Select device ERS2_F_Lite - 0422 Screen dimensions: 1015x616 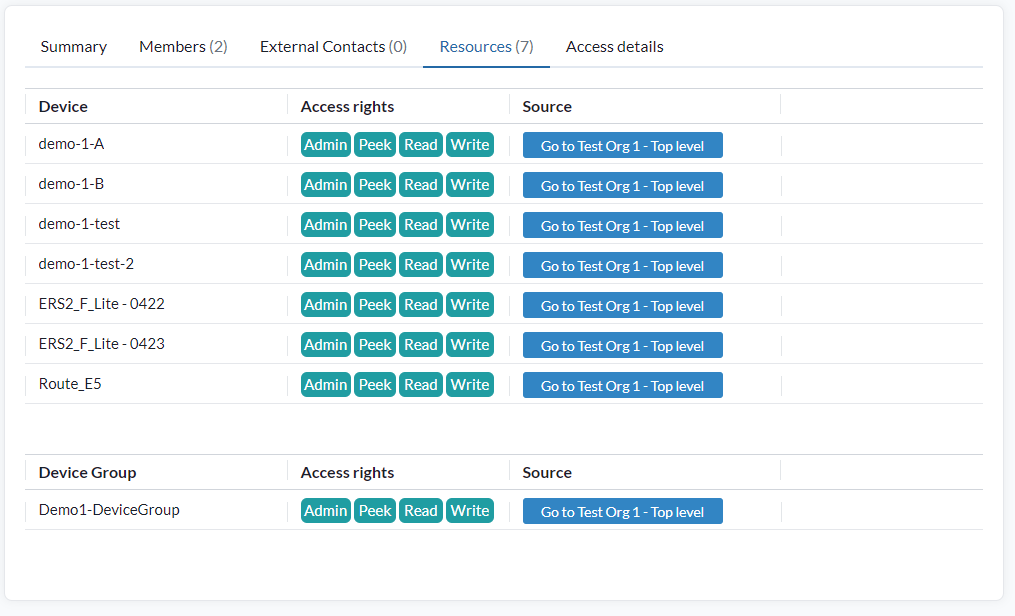pos(102,304)
